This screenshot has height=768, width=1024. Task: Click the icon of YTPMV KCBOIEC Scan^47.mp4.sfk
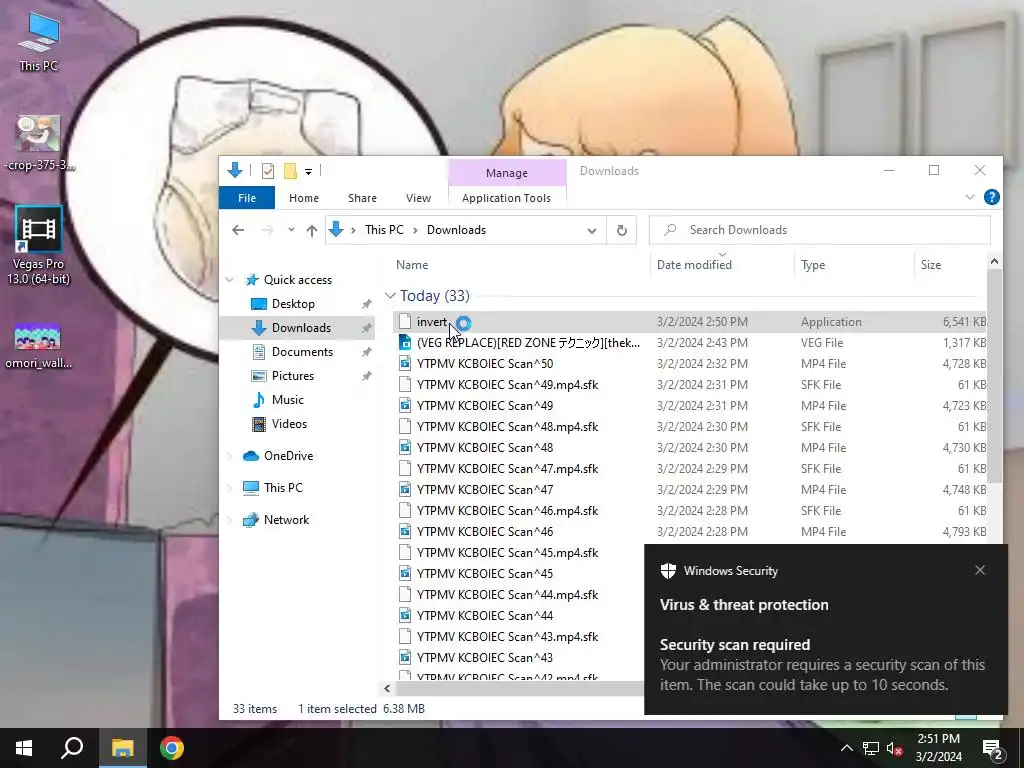pos(405,469)
